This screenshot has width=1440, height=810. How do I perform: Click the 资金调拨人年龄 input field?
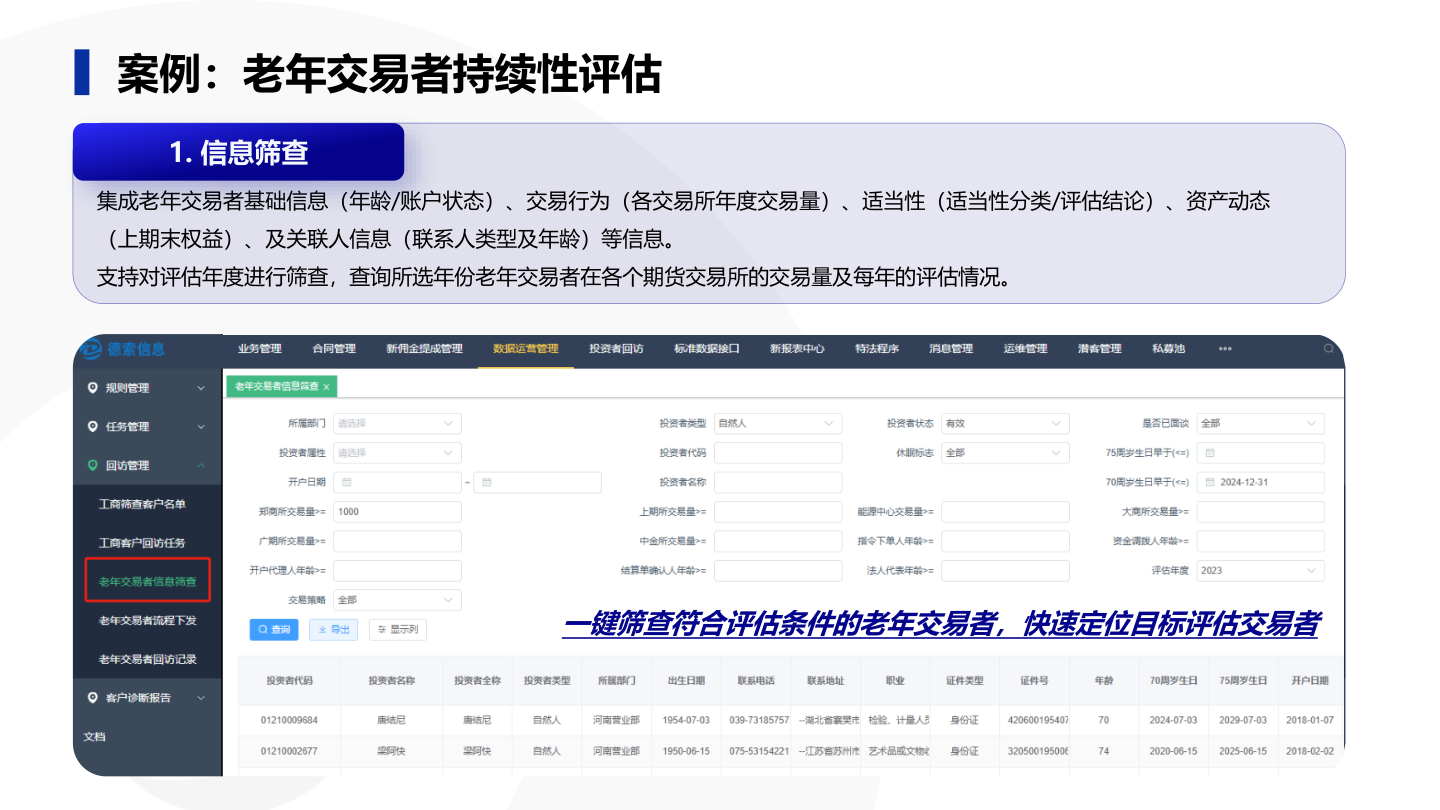[x=1260, y=541]
